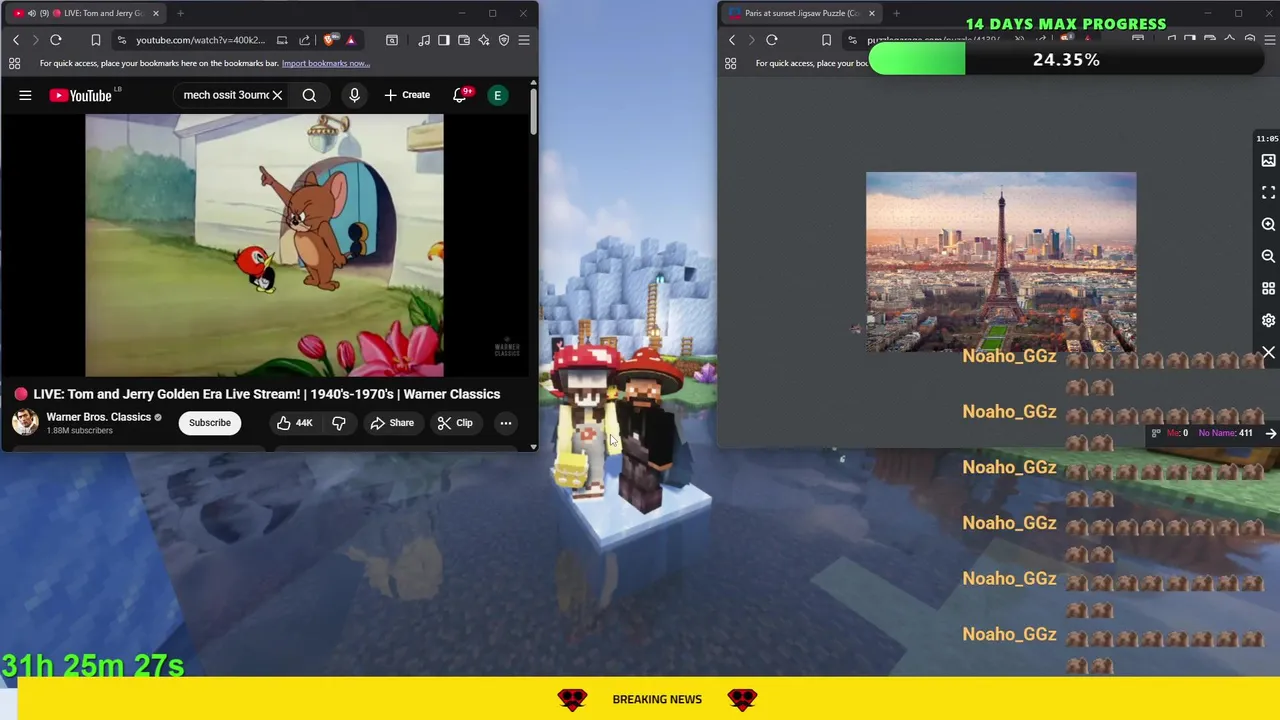The height and width of the screenshot is (720, 1280).
Task: Dislike the Tom and Jerry video
Action: 339,423
